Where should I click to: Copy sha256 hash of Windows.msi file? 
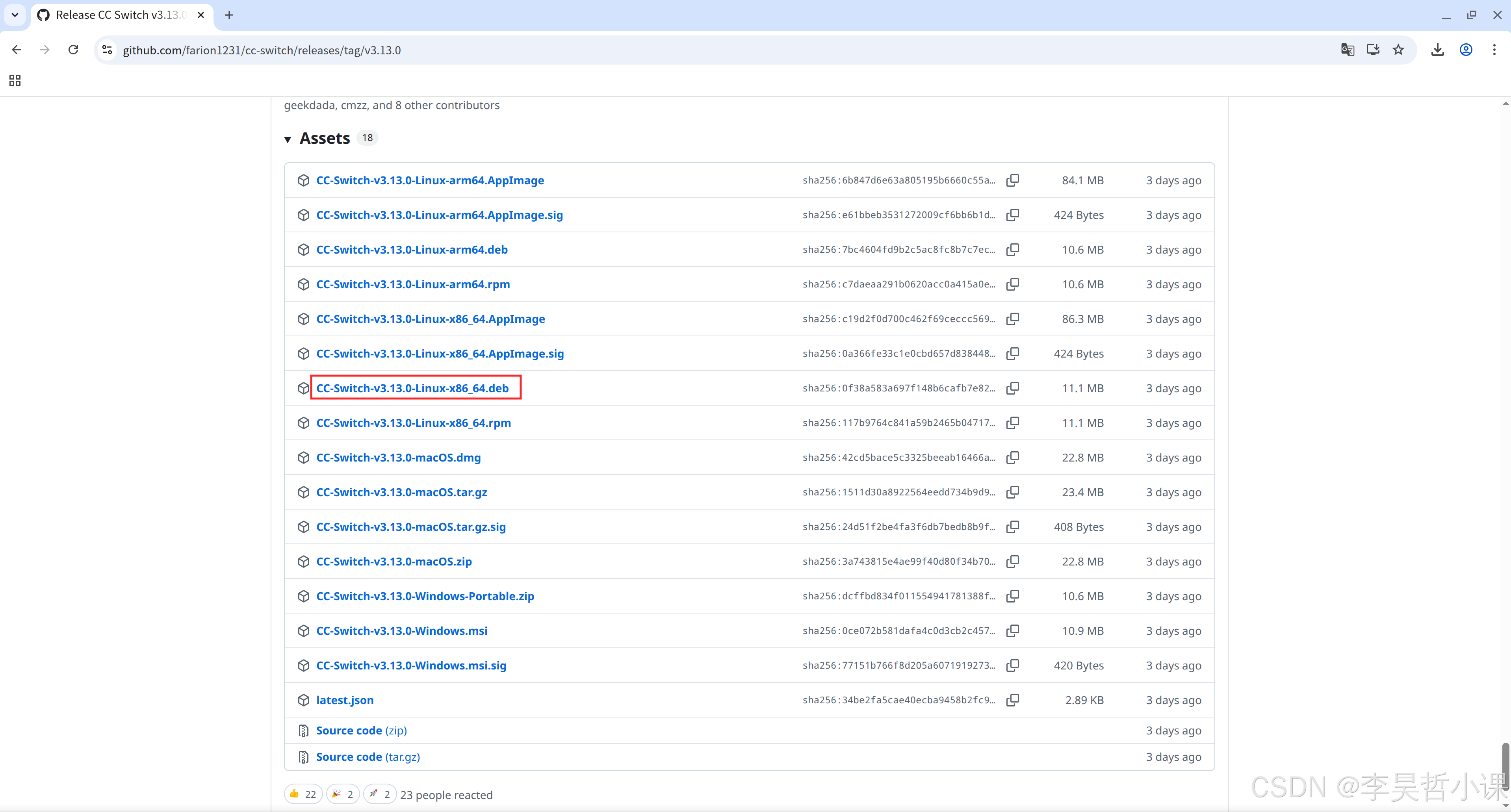coord(1012,631)
